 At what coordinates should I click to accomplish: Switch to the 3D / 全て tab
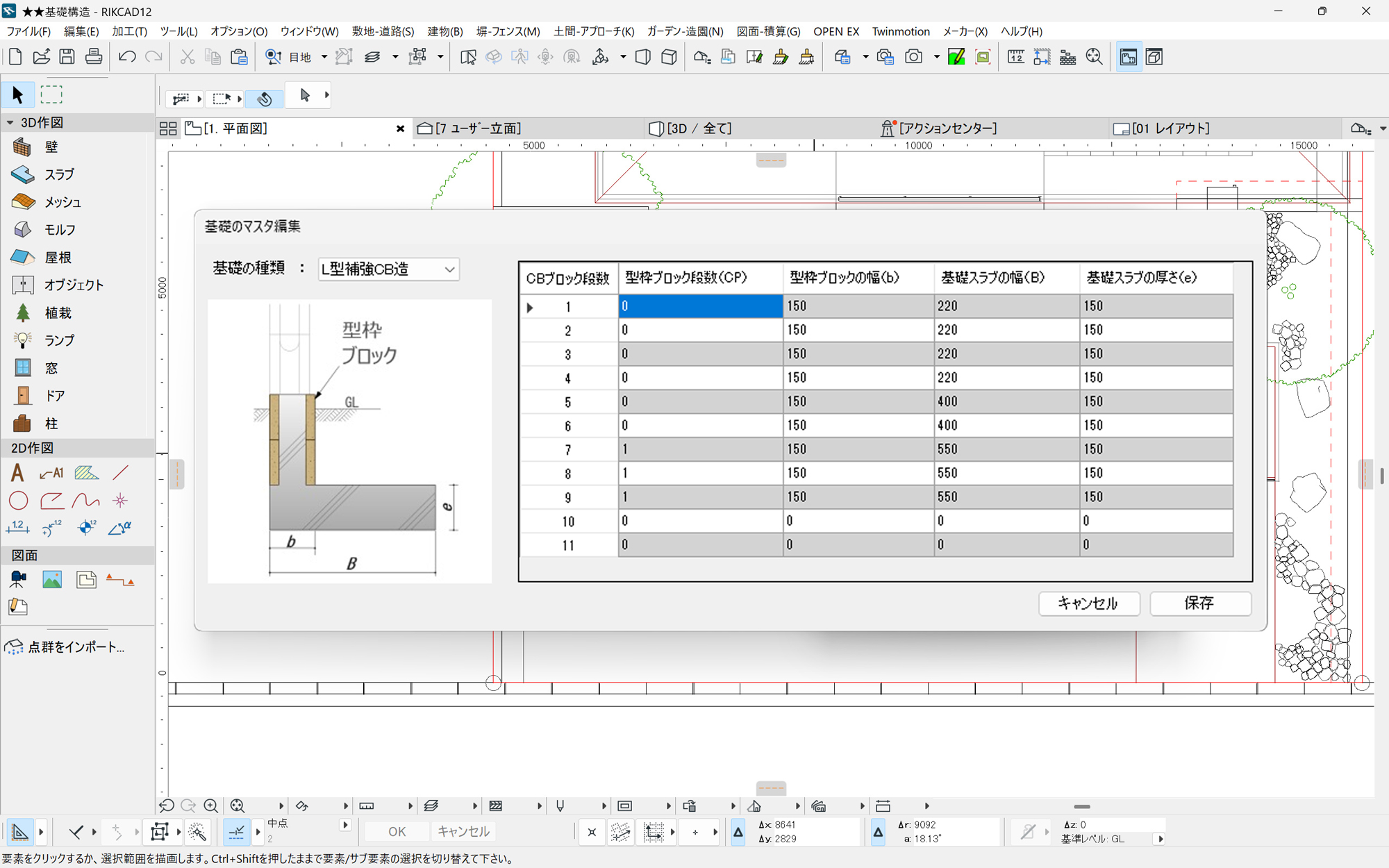click(694, 128)
